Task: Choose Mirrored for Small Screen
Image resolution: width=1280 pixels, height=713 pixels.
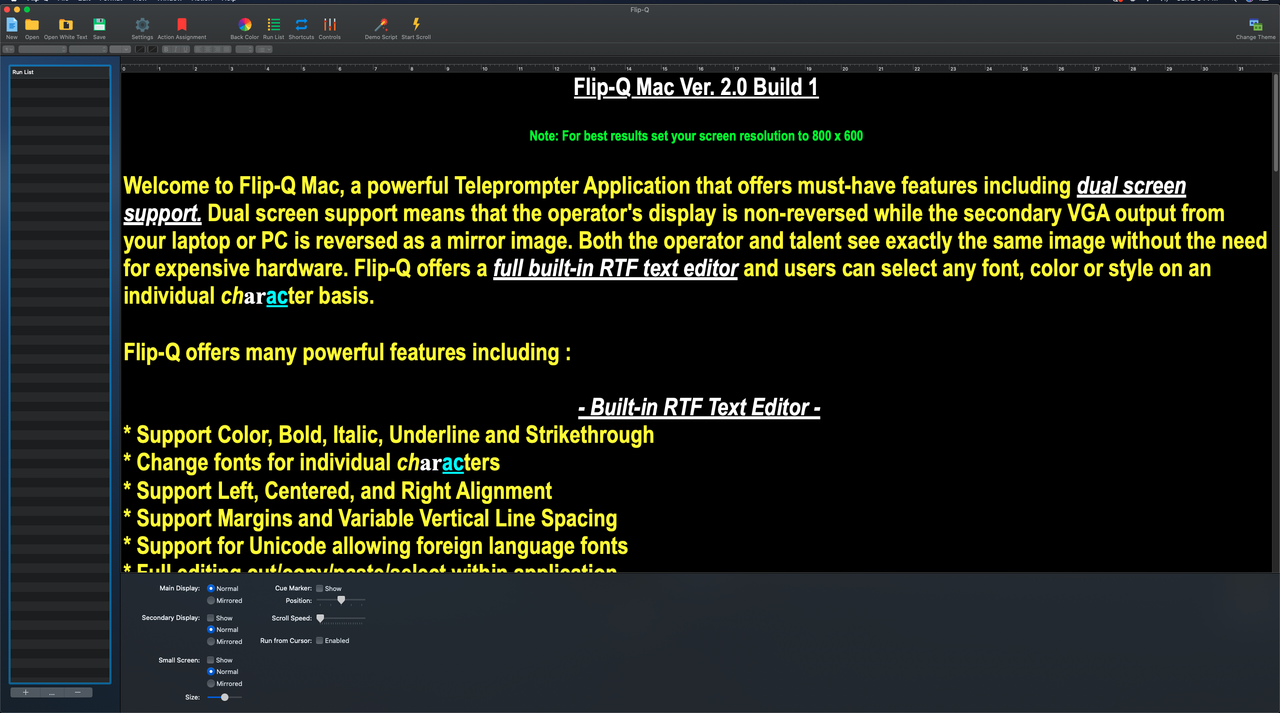Action: (x=211, y=684)
